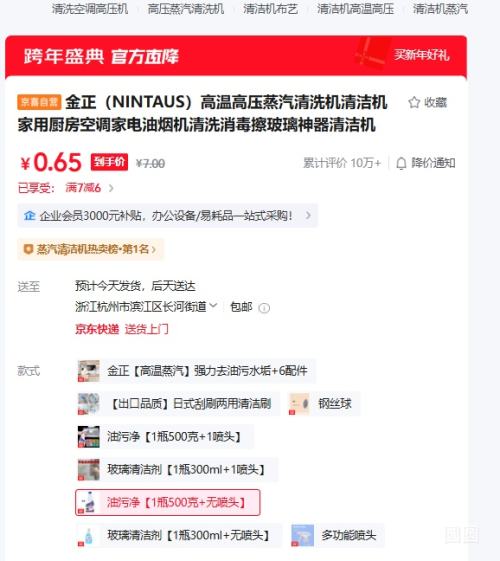Click the star favorite icon

(414, 102)
